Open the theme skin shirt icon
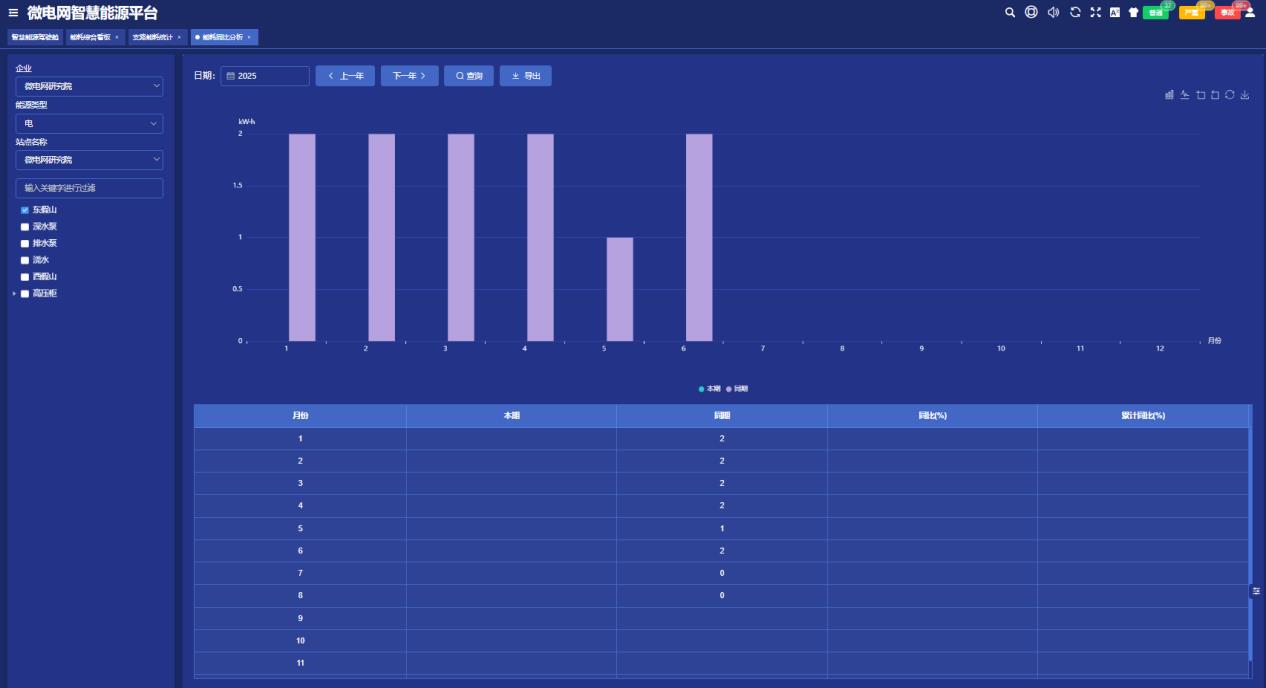 pyautogui.click(x=1133, y=12)
